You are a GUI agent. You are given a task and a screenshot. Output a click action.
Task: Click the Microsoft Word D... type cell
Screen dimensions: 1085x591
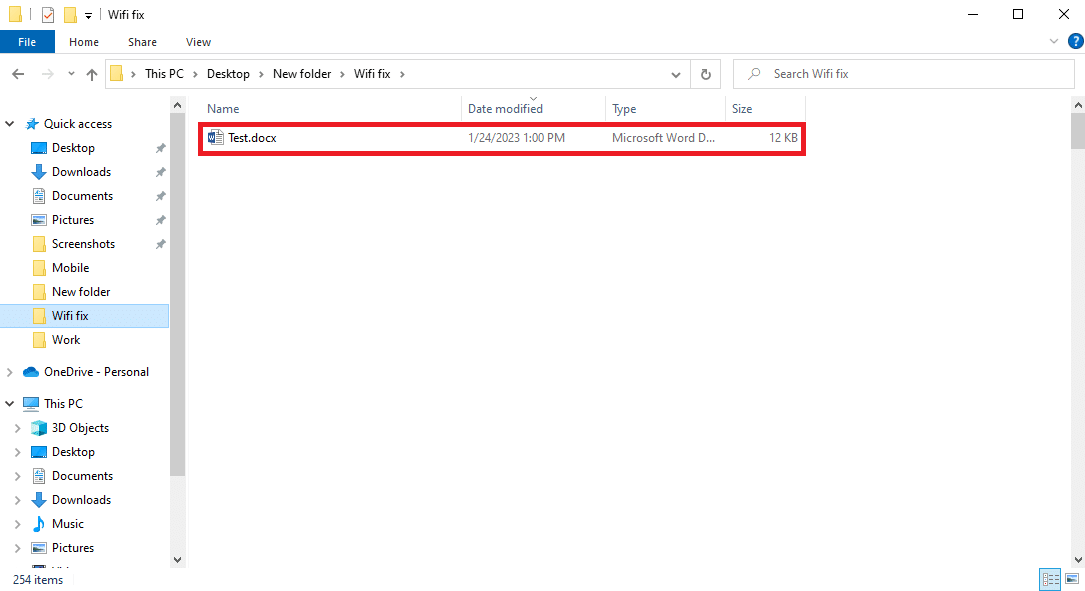[663, 138]
